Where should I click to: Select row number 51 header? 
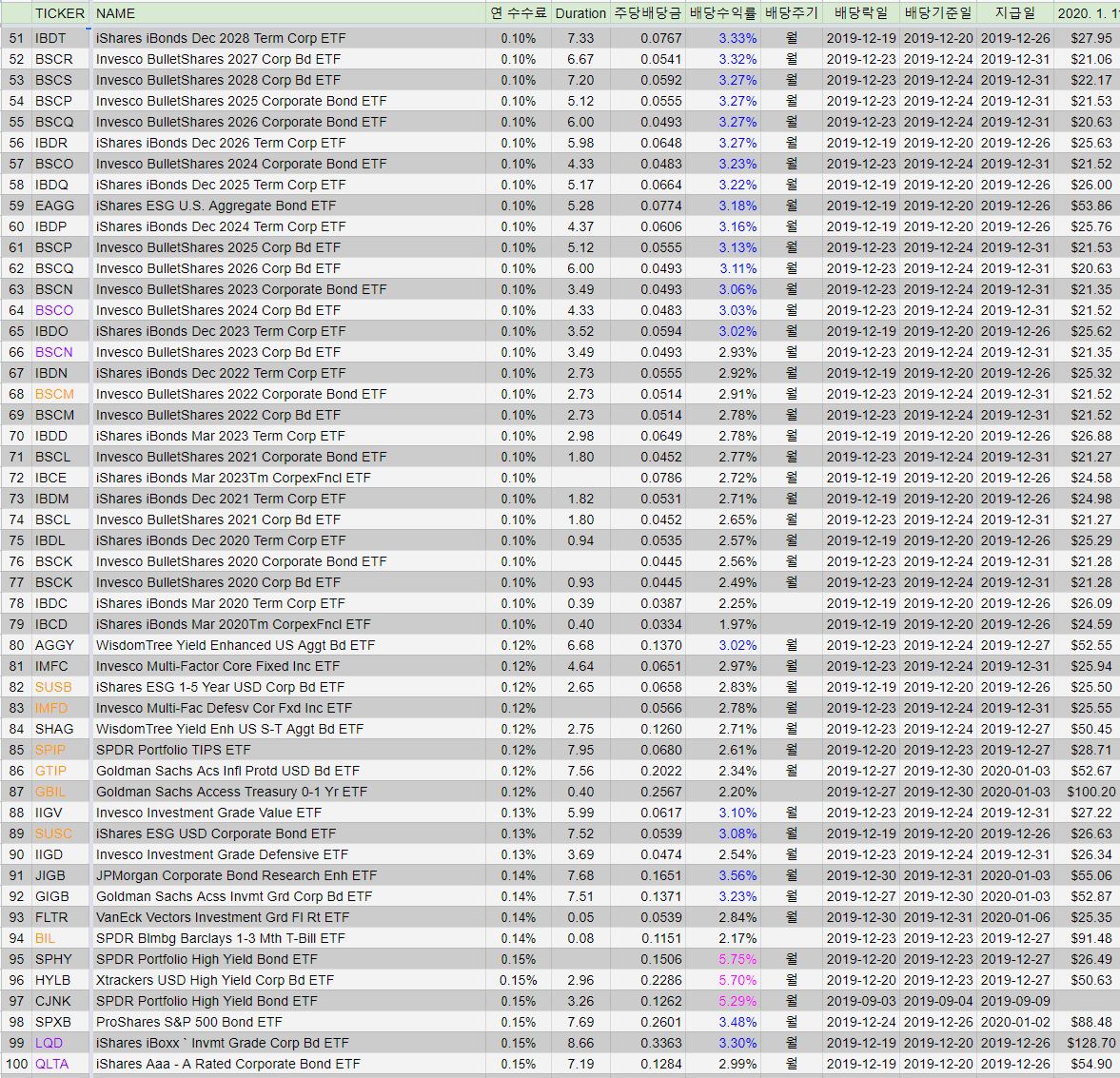click(16, 38)
